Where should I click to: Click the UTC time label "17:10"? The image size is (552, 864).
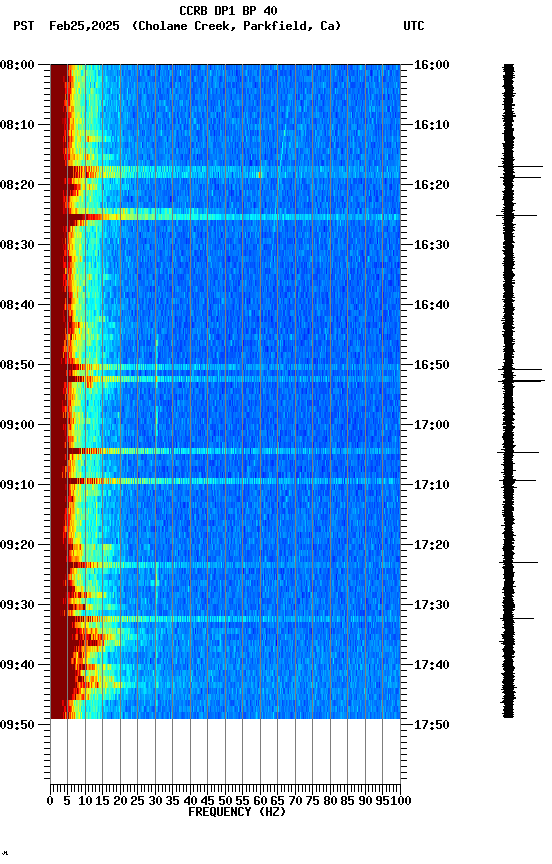point(431,485)
